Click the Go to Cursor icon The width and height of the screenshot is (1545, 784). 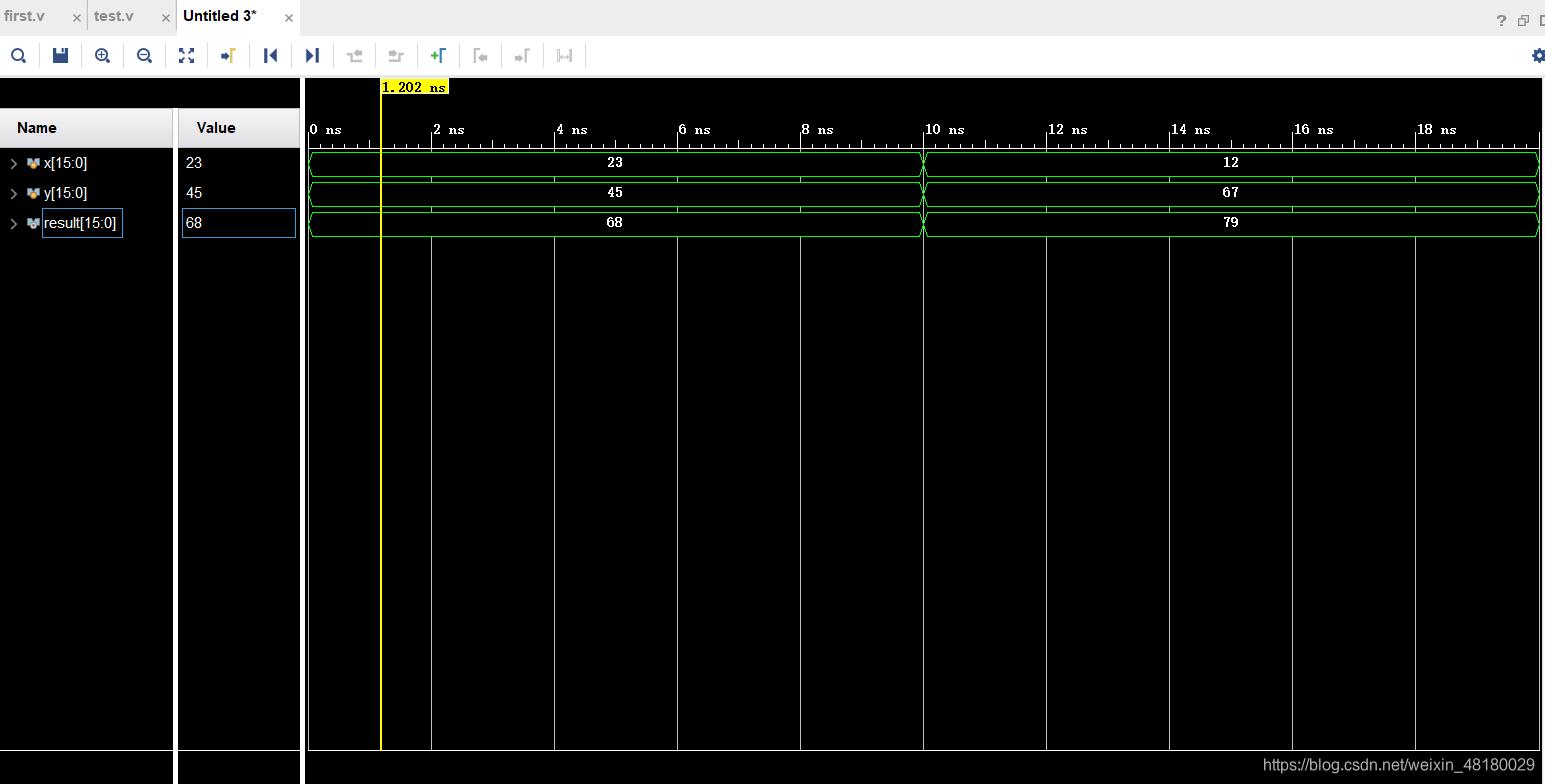228,56
